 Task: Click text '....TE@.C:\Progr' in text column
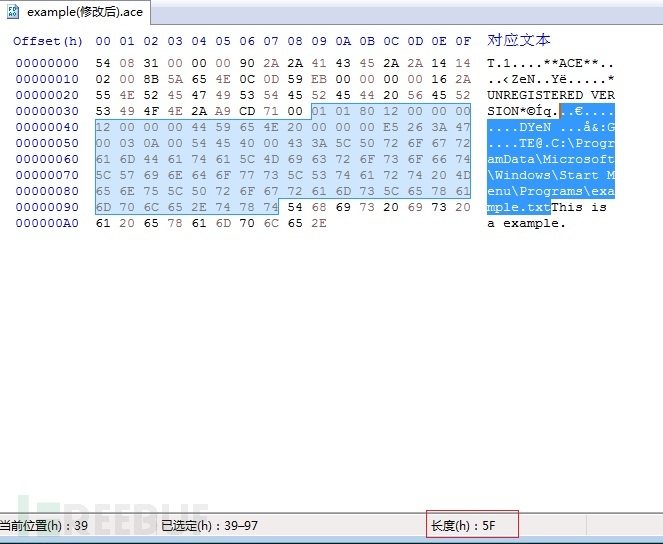tap(551, 143)
